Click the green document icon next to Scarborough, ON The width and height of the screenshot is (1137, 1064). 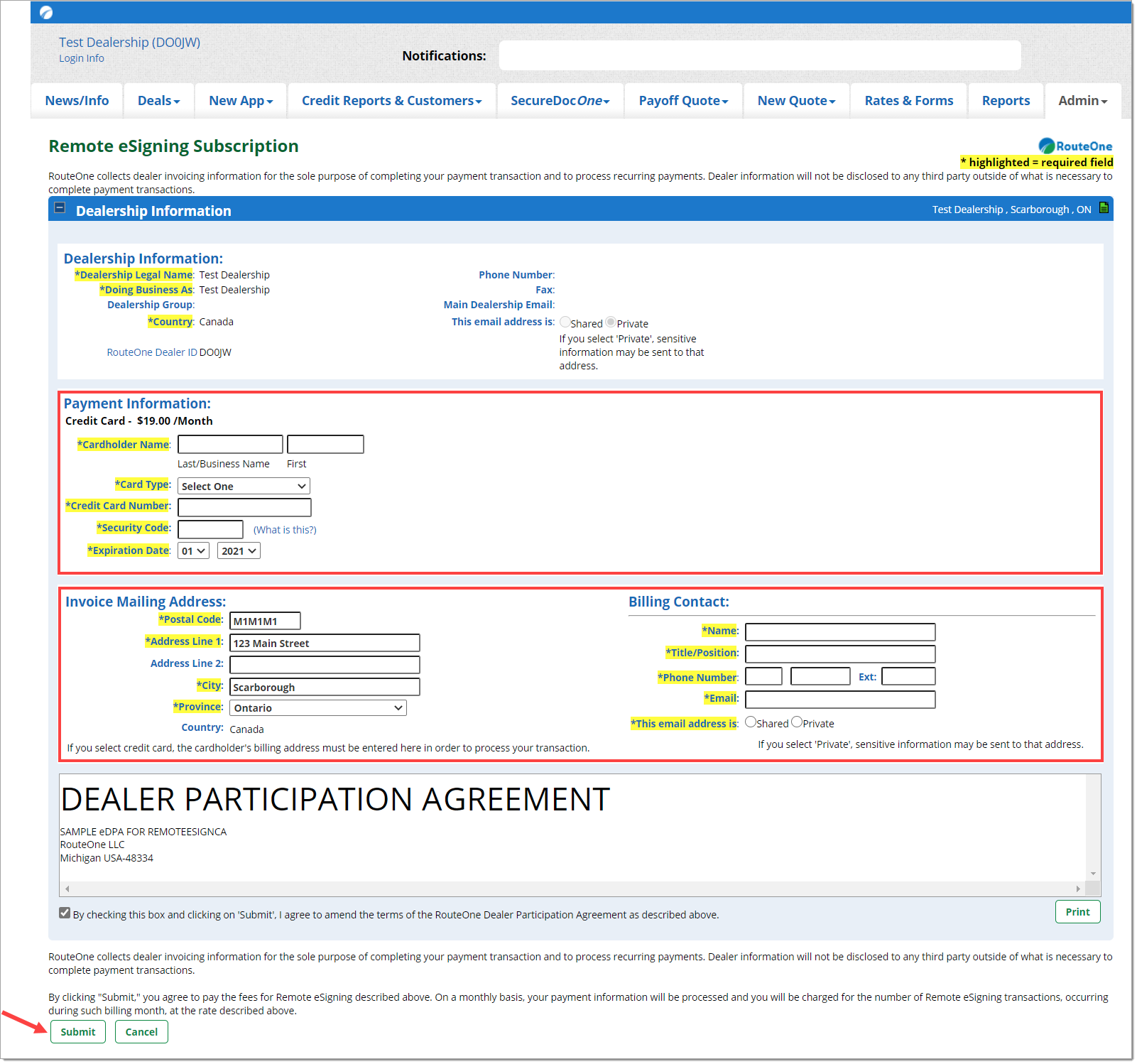[x=1104, y=208]
